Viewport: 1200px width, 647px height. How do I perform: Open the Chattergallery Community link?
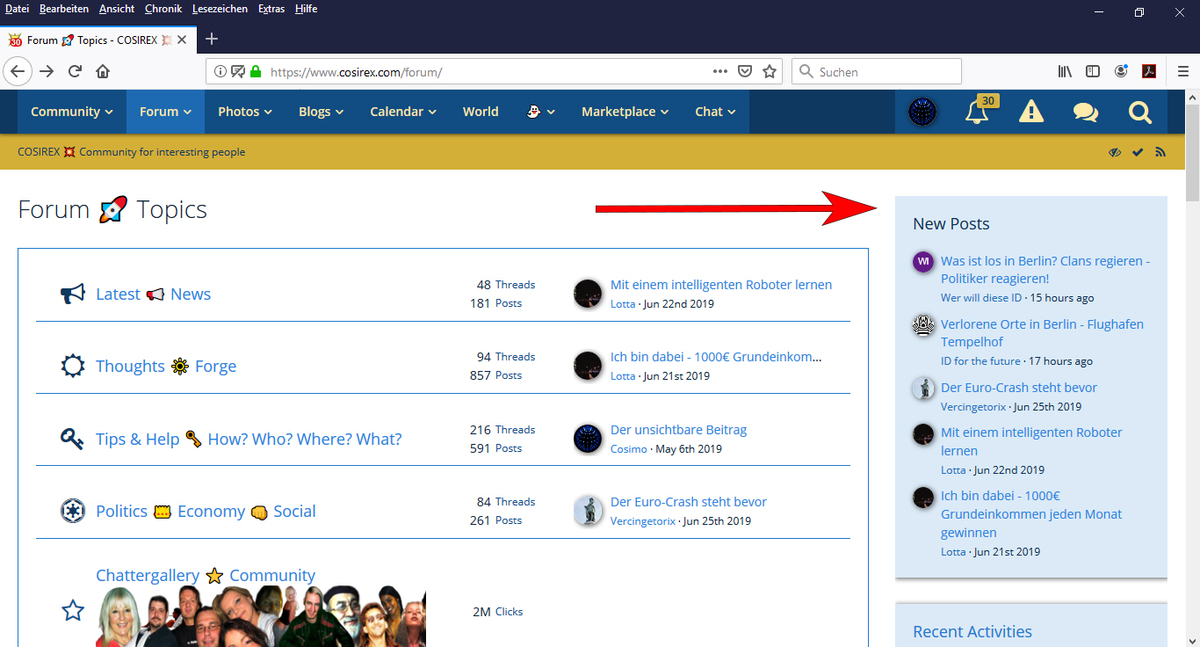[205, 575]
